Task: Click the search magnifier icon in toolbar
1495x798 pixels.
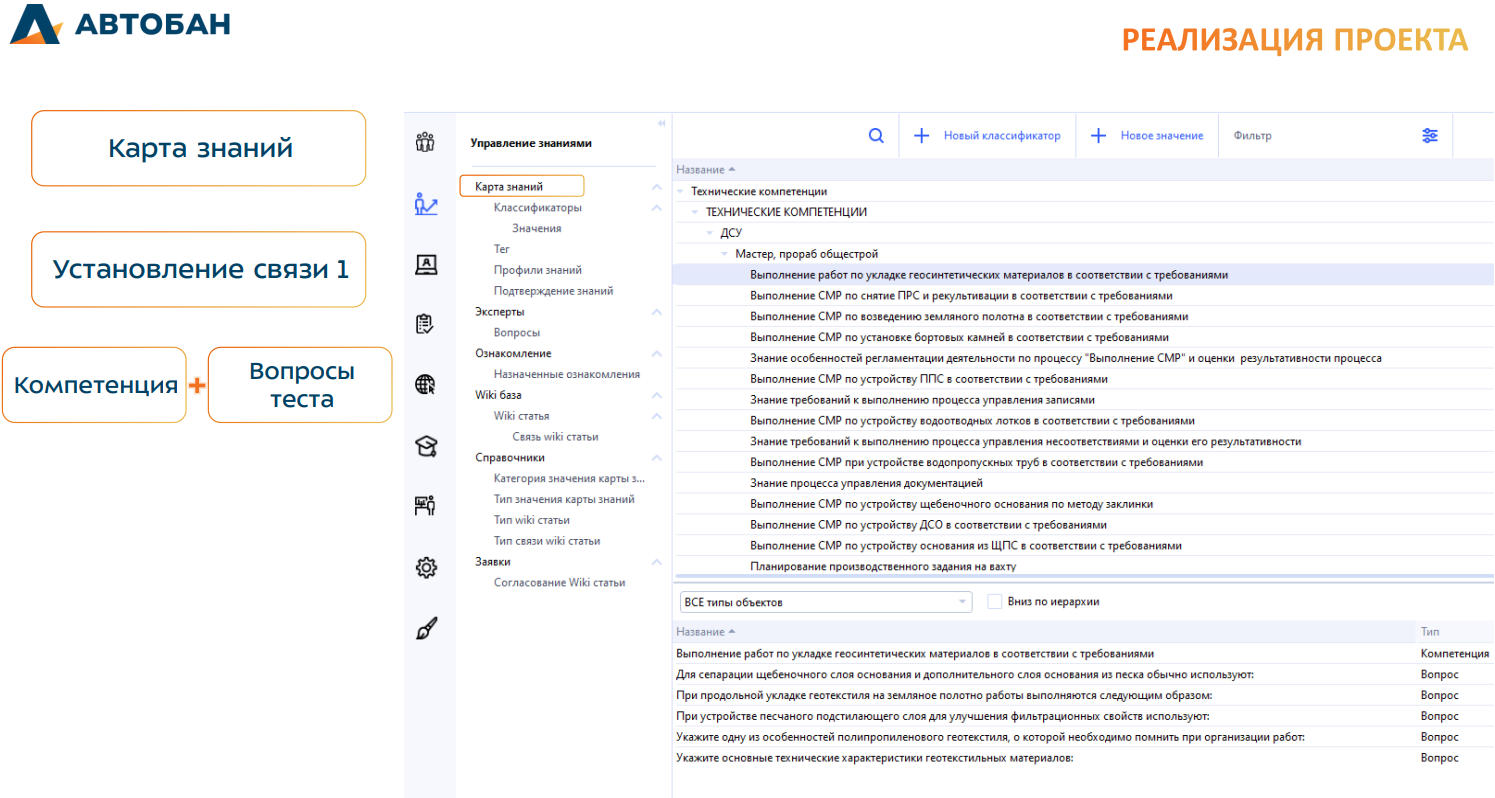Action: [876, 136]
